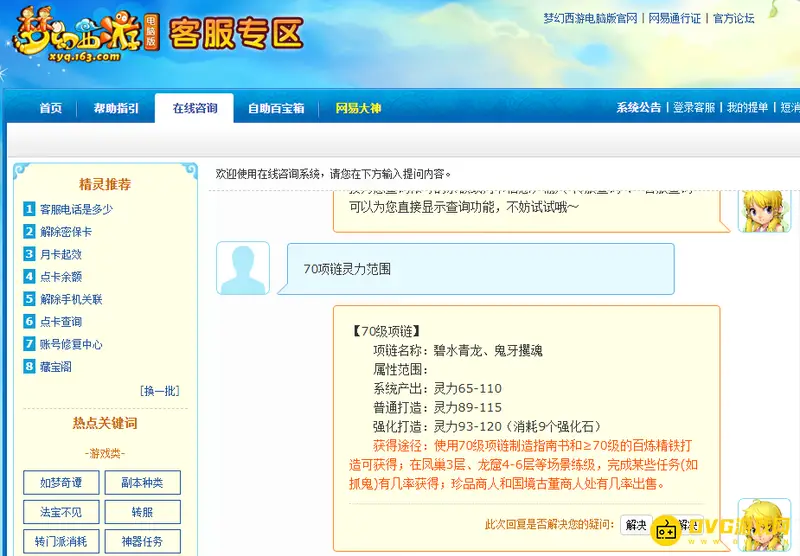Click the 转门派消耗 keyword button
This screenshot has height=556, width=800.
61,541
